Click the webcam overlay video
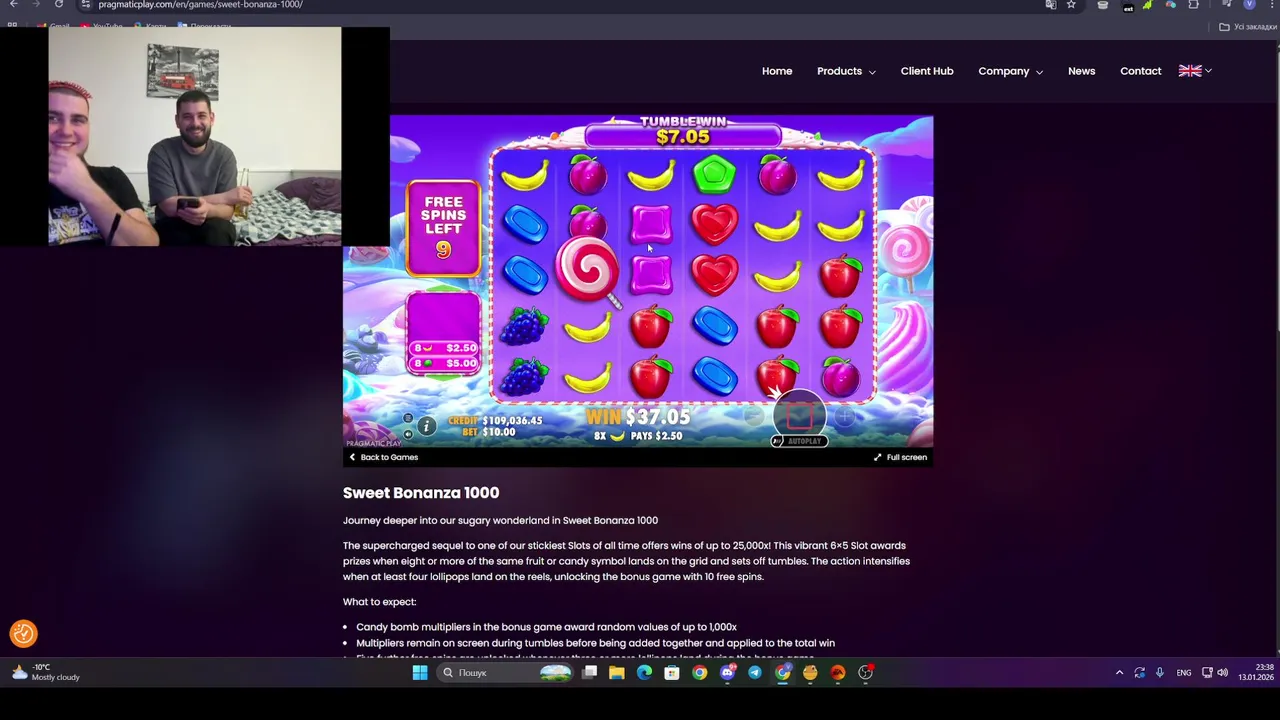The image size is (1280, 720). click(195, 136)
